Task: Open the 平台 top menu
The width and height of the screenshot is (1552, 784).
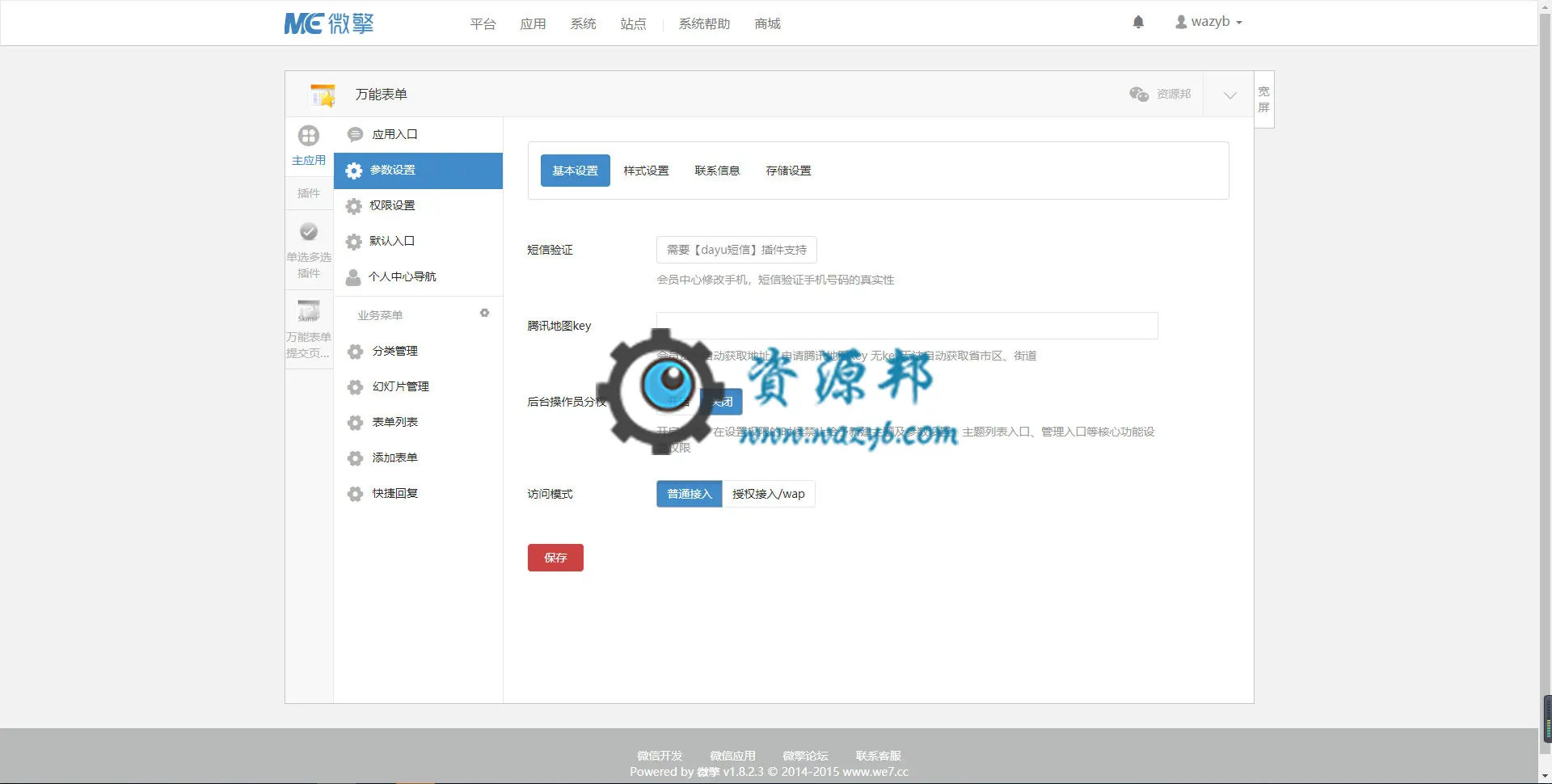Action: 483,24
